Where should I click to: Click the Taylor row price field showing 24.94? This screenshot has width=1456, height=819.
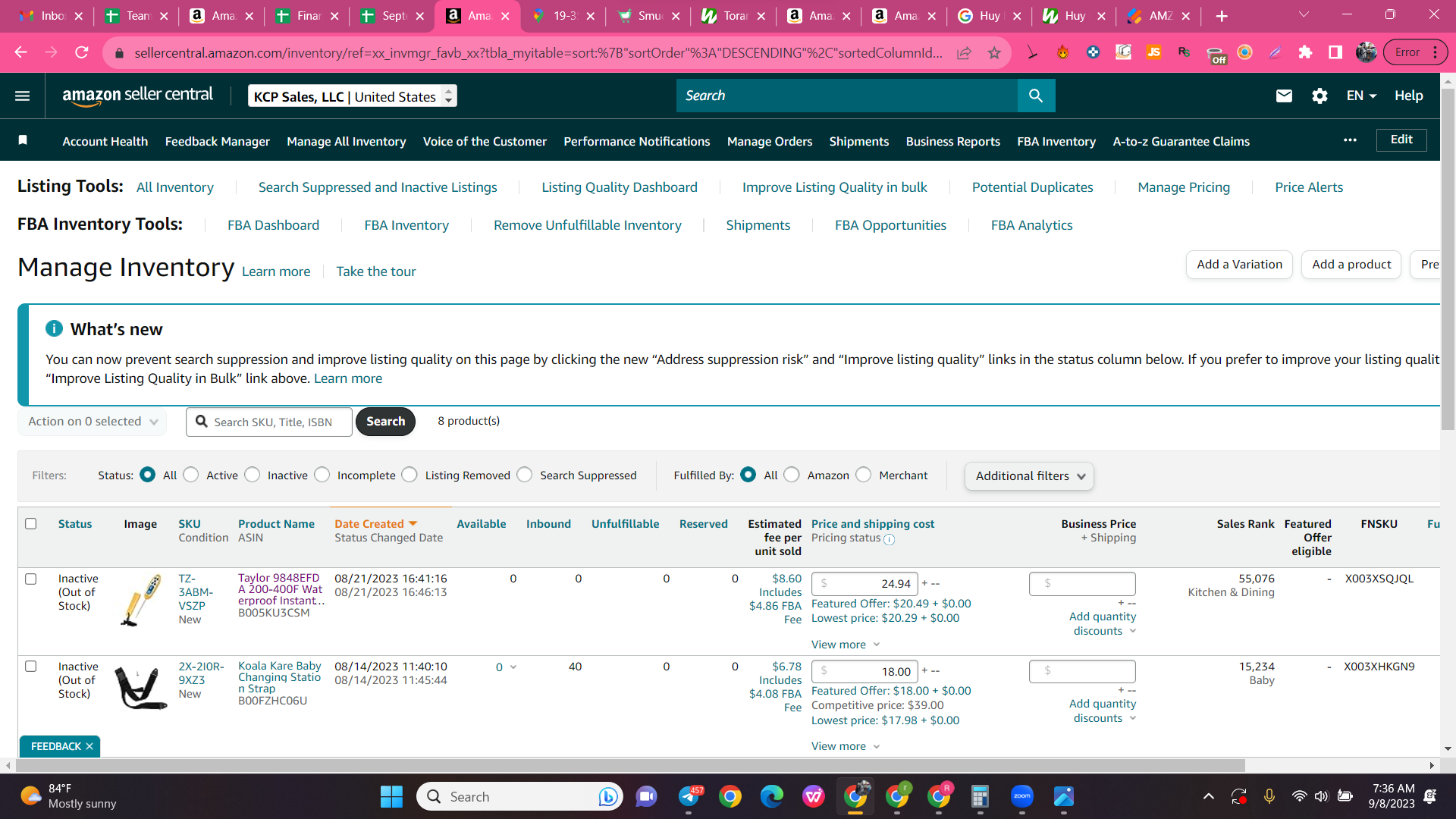coord(864,584)
